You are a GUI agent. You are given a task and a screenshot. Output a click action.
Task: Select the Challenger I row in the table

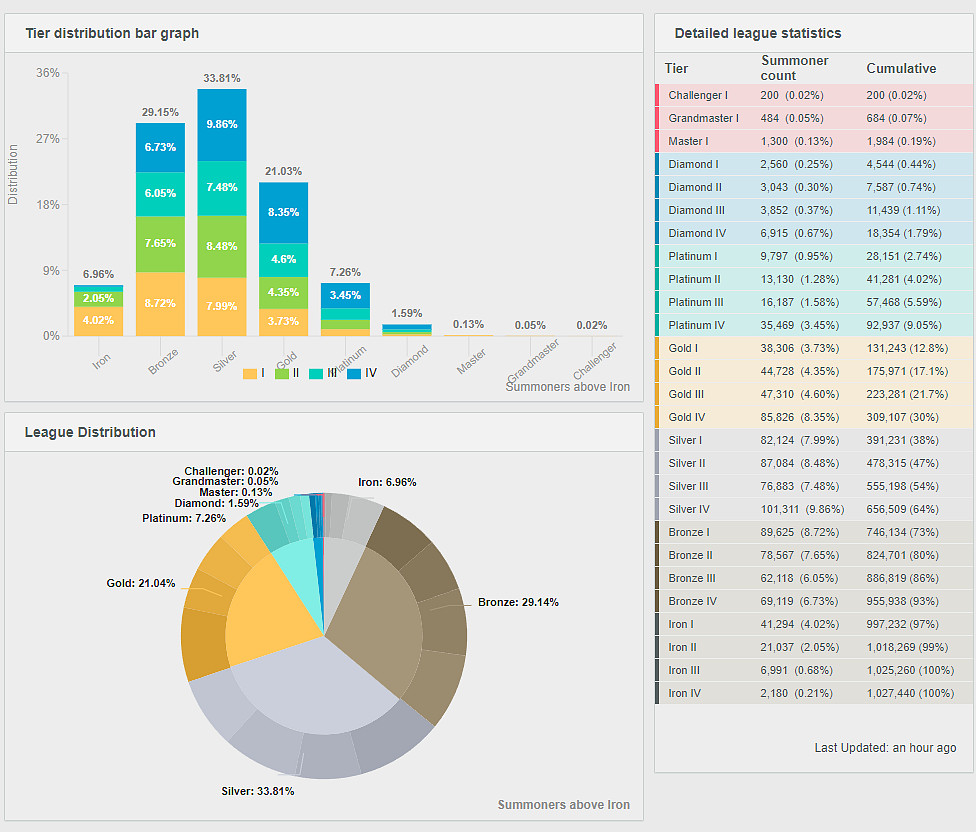pos(815,95)
